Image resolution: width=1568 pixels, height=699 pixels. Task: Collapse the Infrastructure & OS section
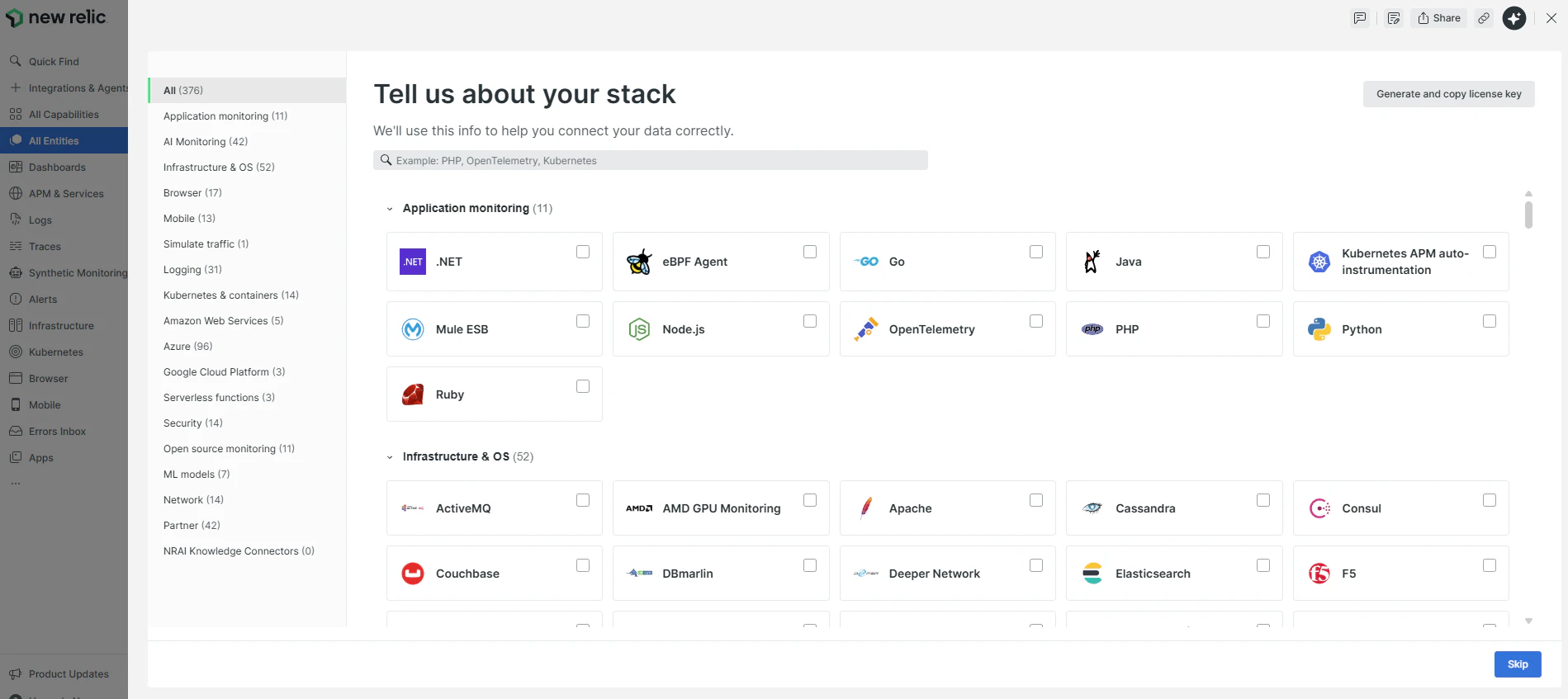(x=390, y=457)
